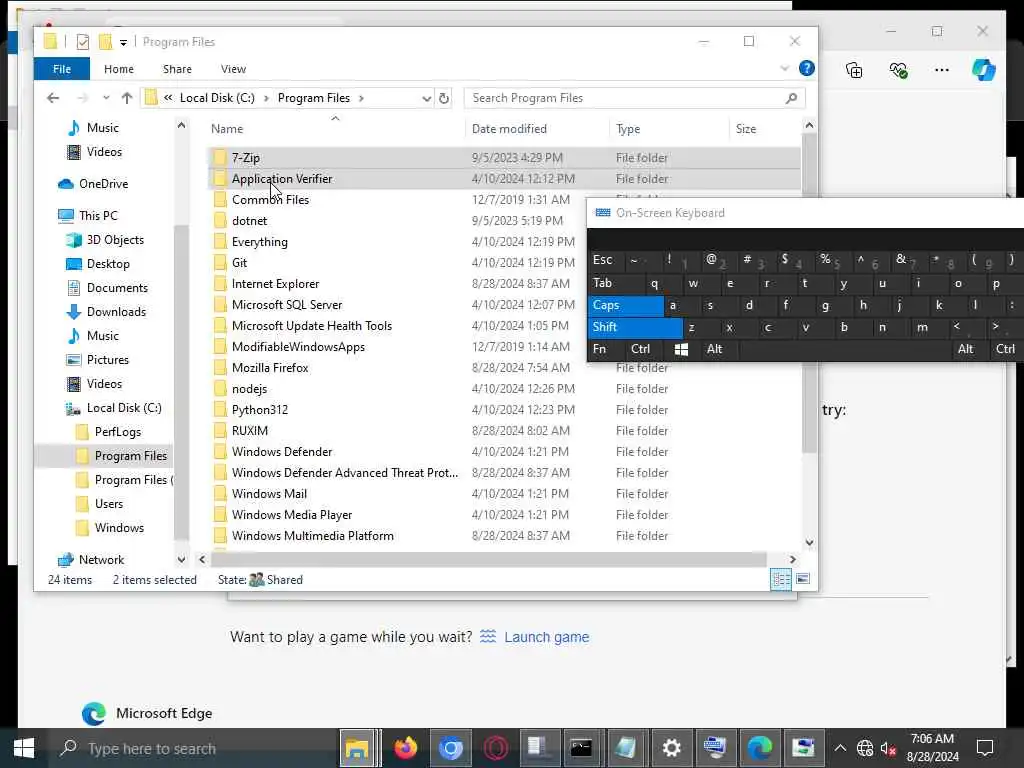The image size is (1024, 768).
Task: Open Pictures in navigation pane
Action: tap(108, 360)
